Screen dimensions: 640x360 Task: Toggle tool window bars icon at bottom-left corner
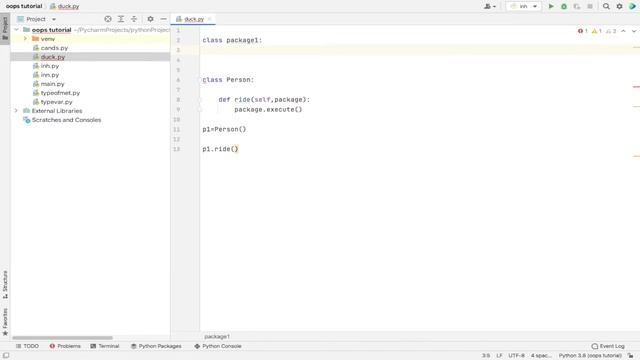[x=6, y=356]
